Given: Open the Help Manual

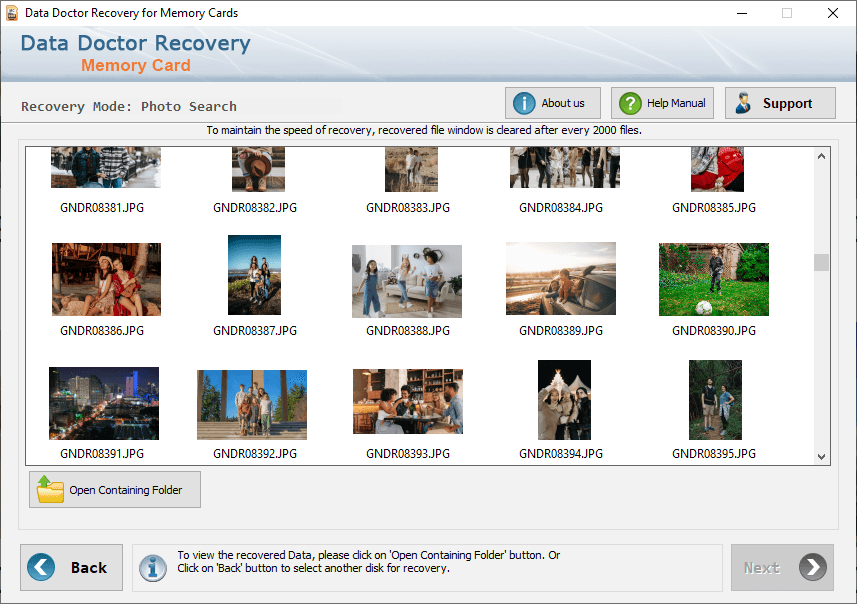Looking at the screenshot, I should coord(662,103).
